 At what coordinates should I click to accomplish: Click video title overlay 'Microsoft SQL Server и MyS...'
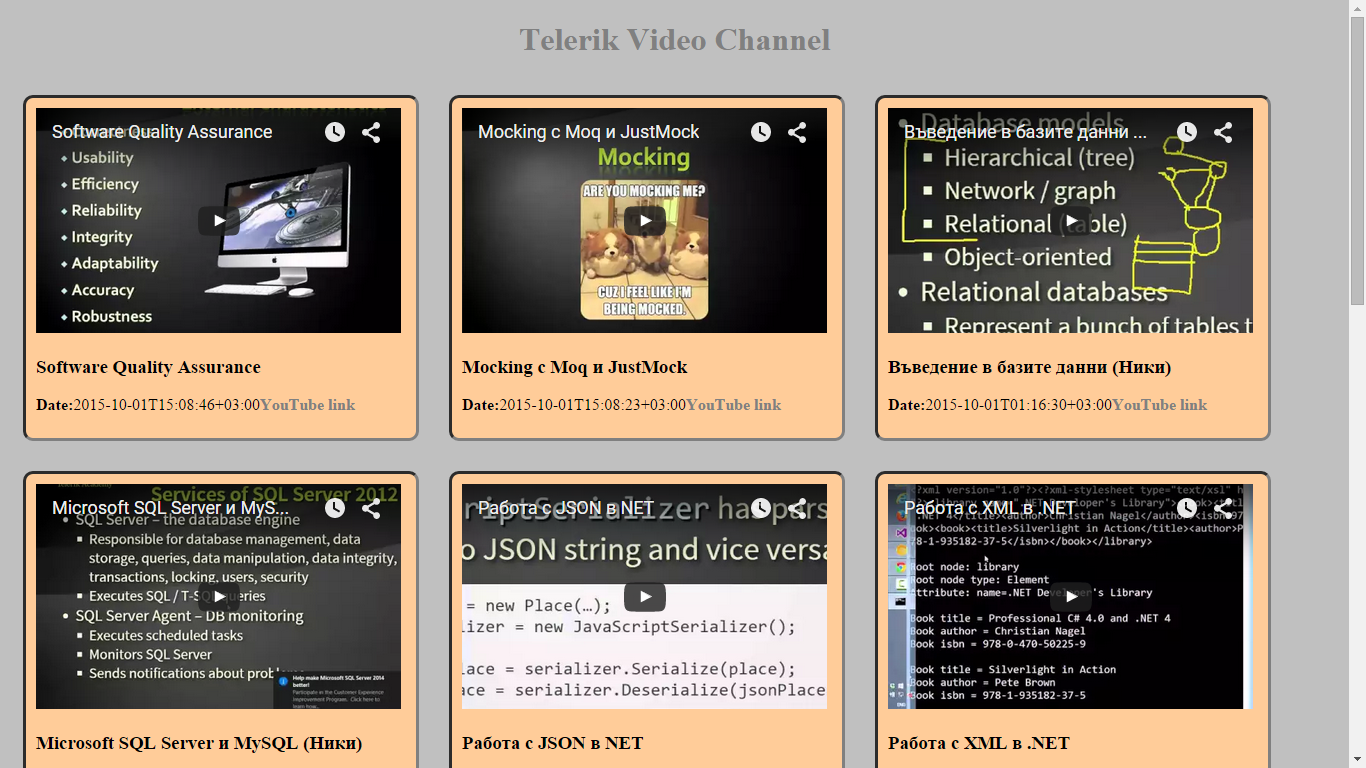[170, 508]
